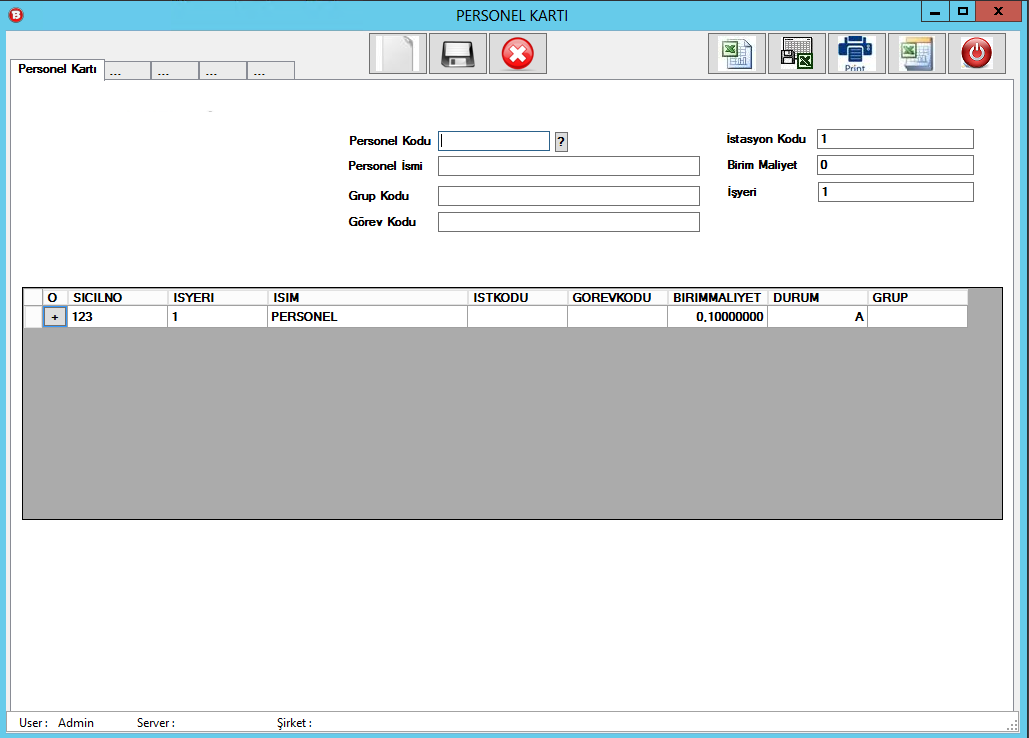The width and height of the screenshot is (1029, 738).
Task: Open the second tab labeled with dots
Action: coord(174,72)
